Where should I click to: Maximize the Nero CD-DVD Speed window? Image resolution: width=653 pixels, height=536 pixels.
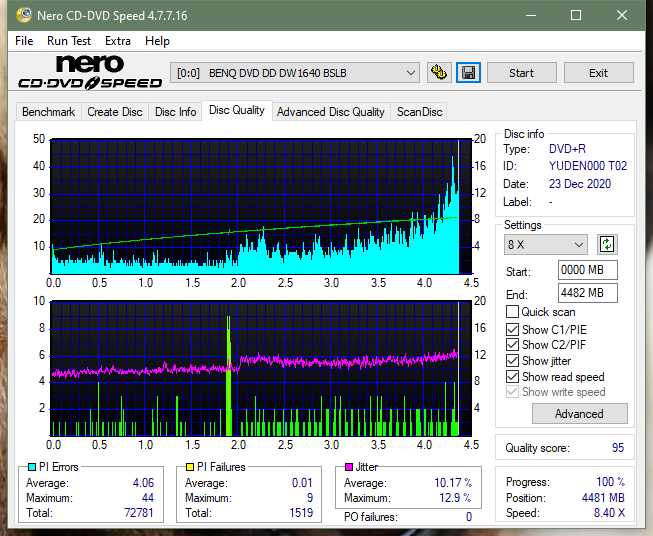click(x=576, y=15)
